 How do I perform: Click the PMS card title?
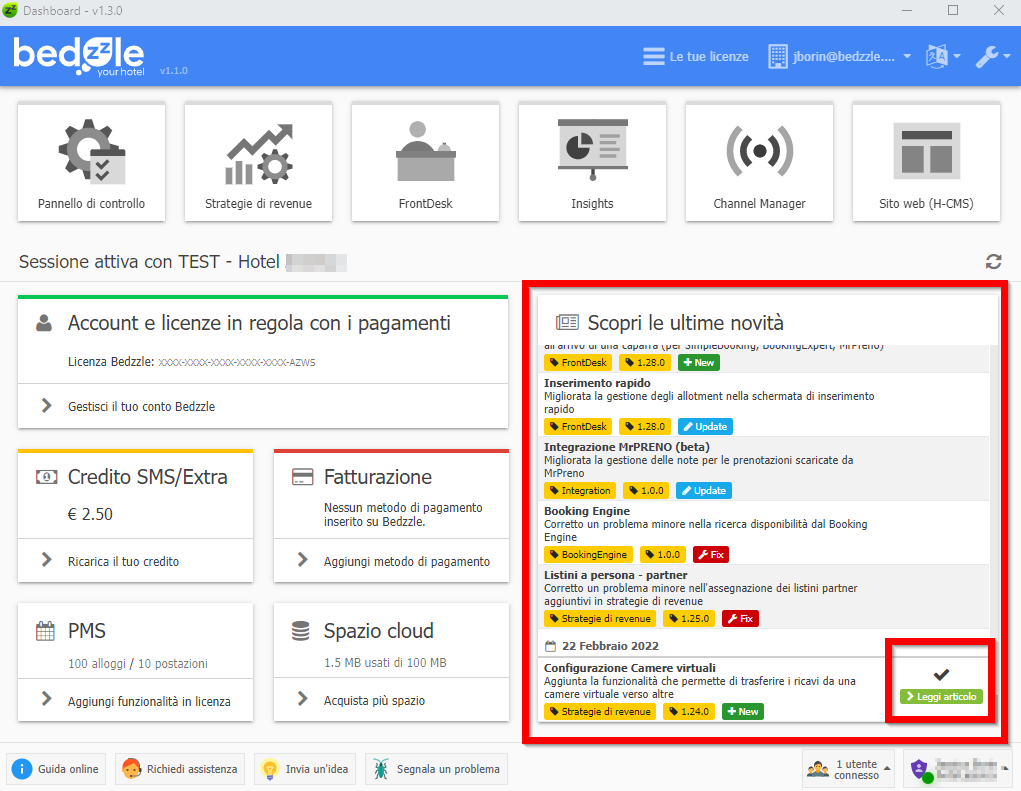tap(87, 631)
